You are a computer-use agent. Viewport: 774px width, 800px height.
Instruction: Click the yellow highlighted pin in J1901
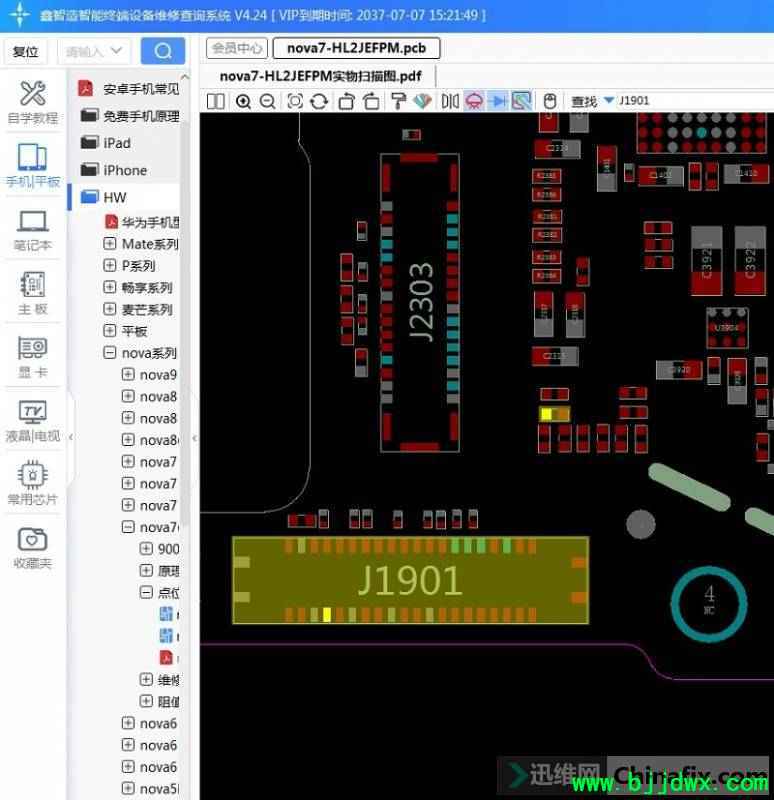327,615
